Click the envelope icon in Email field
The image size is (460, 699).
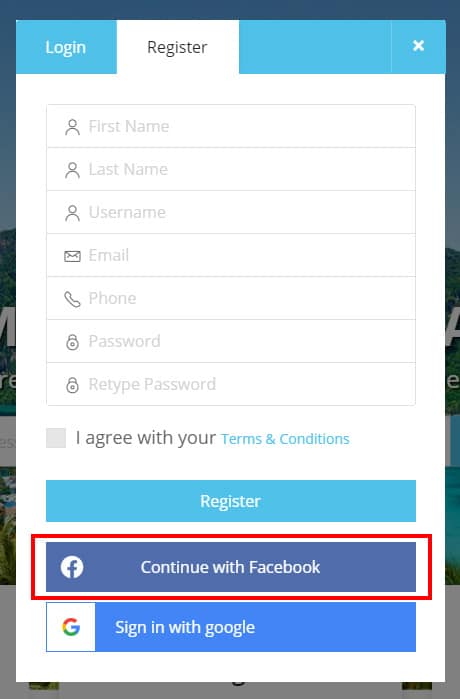72,256
